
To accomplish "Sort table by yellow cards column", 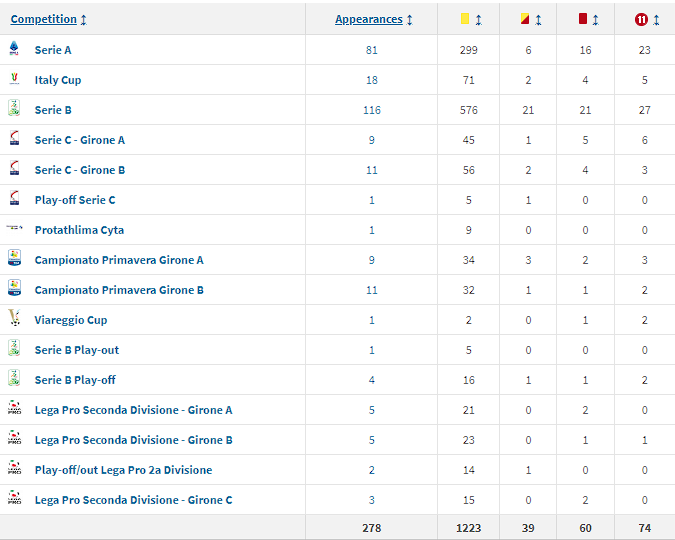I will [470, 20].
